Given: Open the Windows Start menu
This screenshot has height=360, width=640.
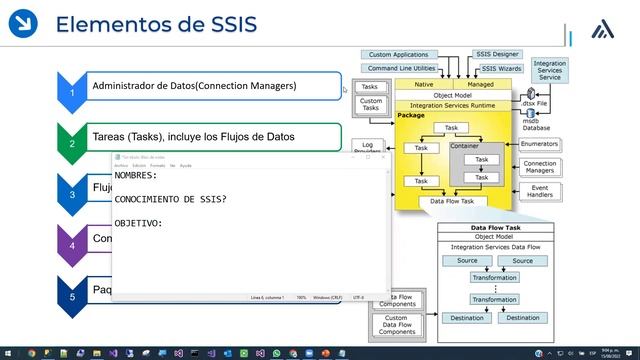Looking at the screenshot, I should (x=7, y=353).
